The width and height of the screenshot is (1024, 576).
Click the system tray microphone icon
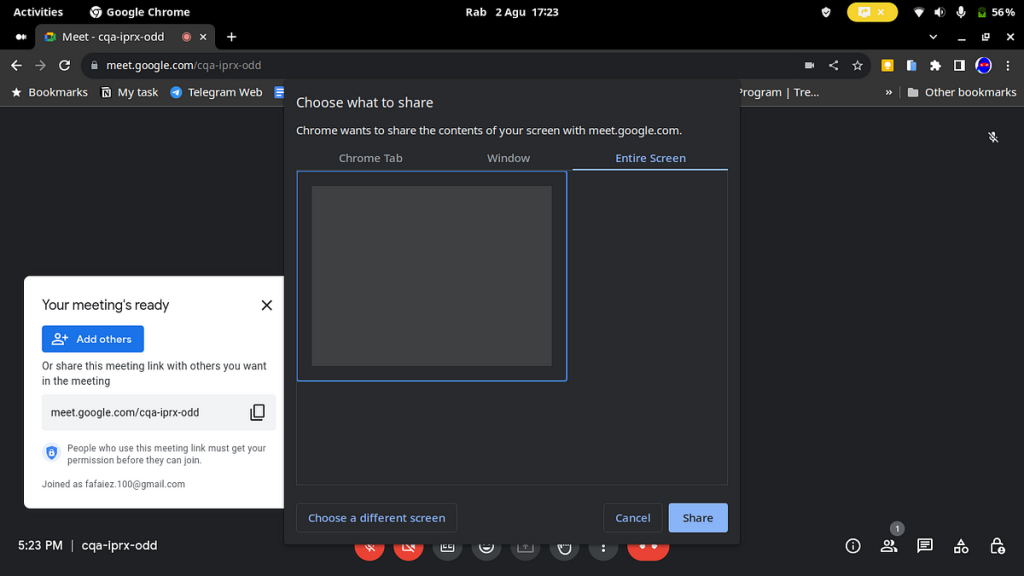click(961, 12)
